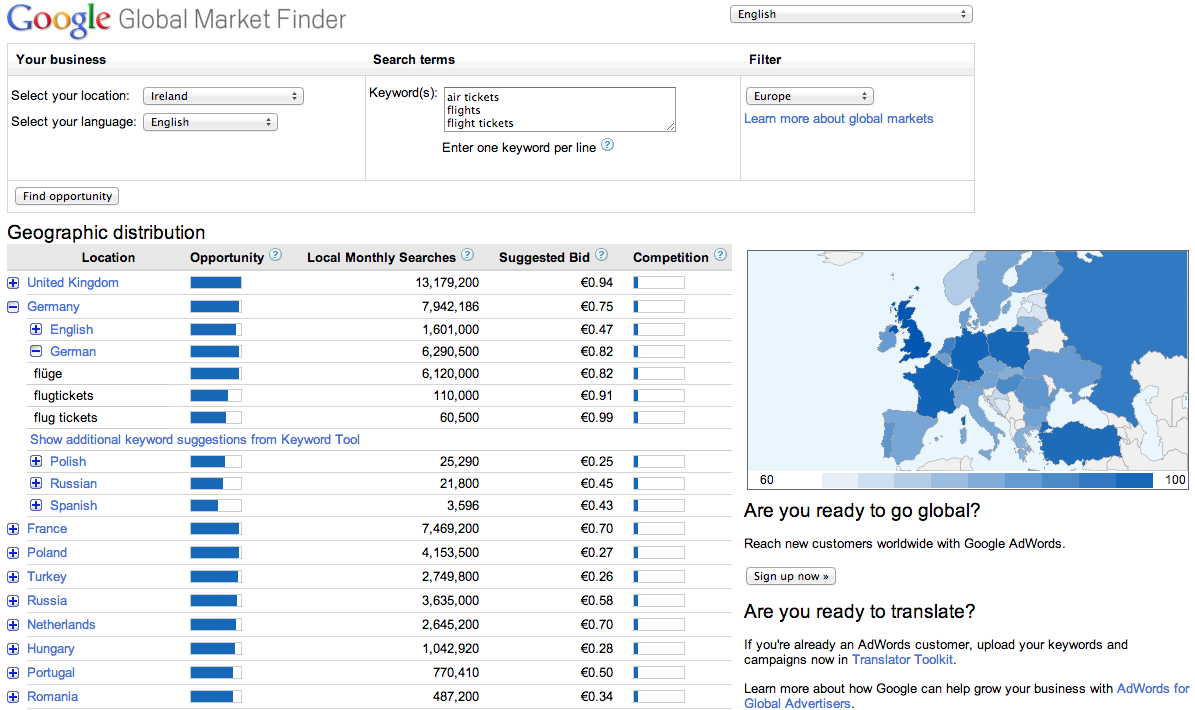Viewport: 1195px width, 710px height.
Task: Open help icon after Enter one keyword per line
Action: click(x=607, y=145)
